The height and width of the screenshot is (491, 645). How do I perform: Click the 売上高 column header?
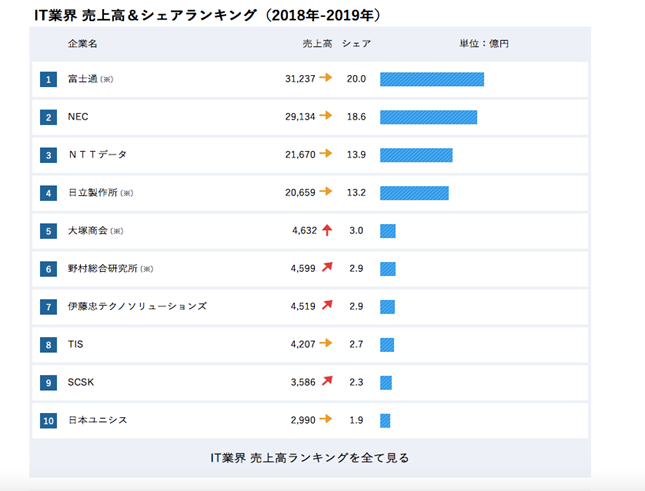click(317, 44)
